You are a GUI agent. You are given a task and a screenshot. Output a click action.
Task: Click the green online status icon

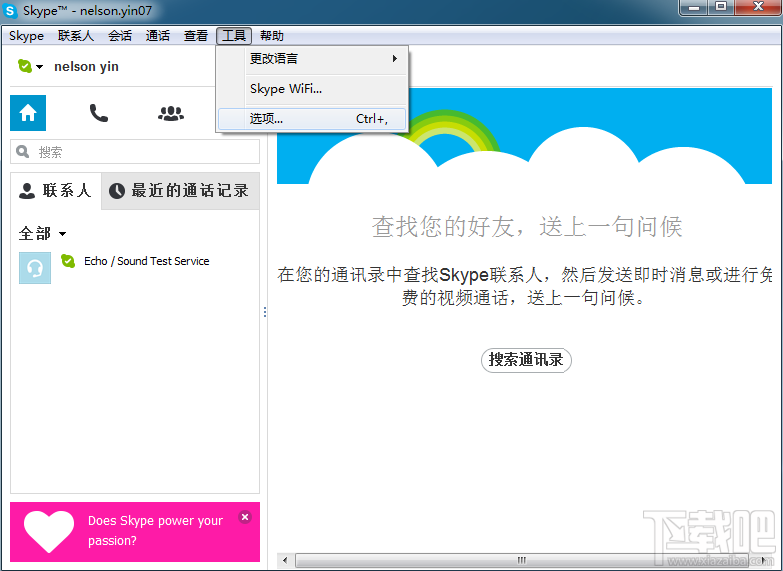(x=24, y=66)
